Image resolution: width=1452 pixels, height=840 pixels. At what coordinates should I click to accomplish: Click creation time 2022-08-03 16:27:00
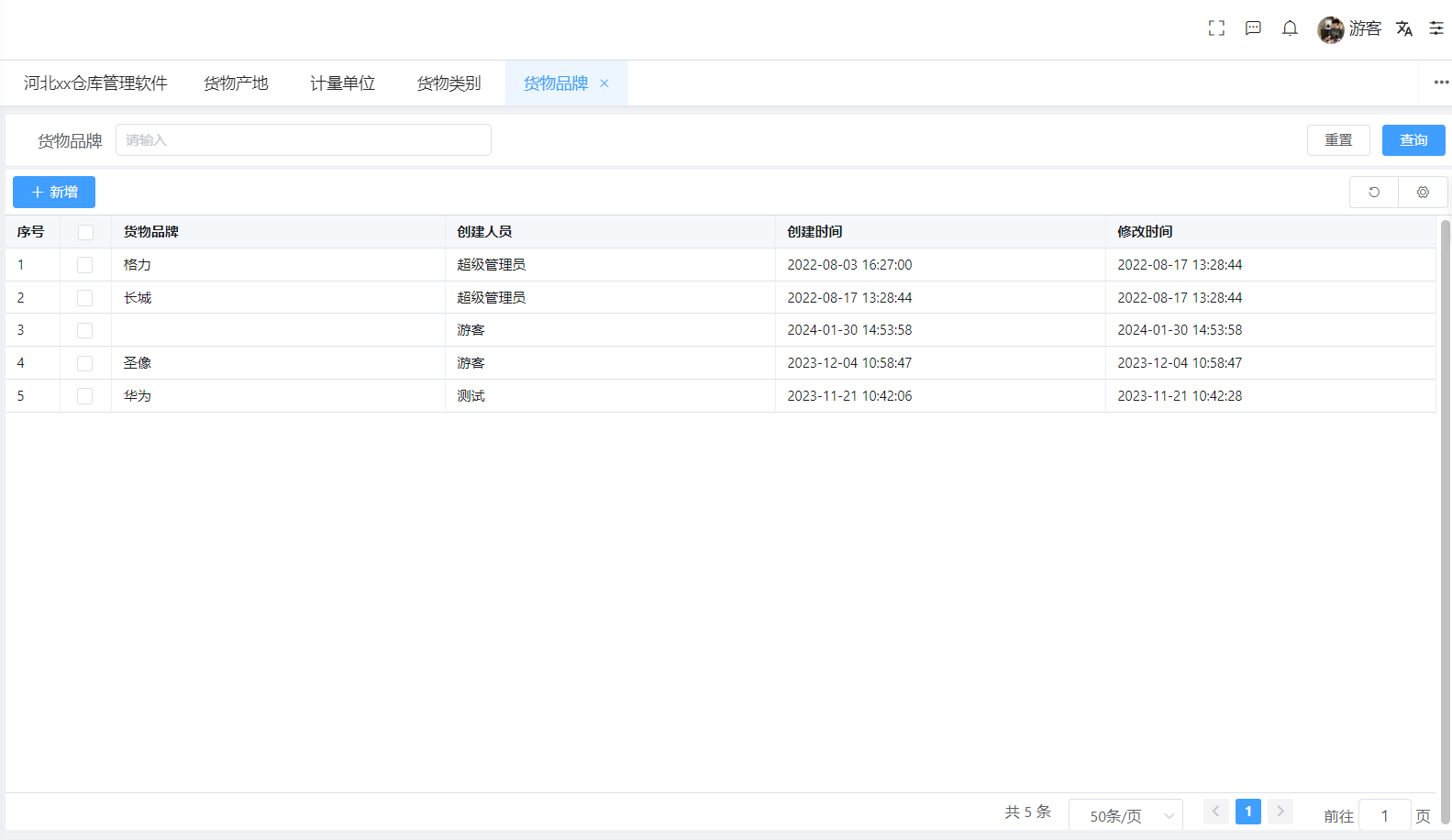tap(849, 265)
